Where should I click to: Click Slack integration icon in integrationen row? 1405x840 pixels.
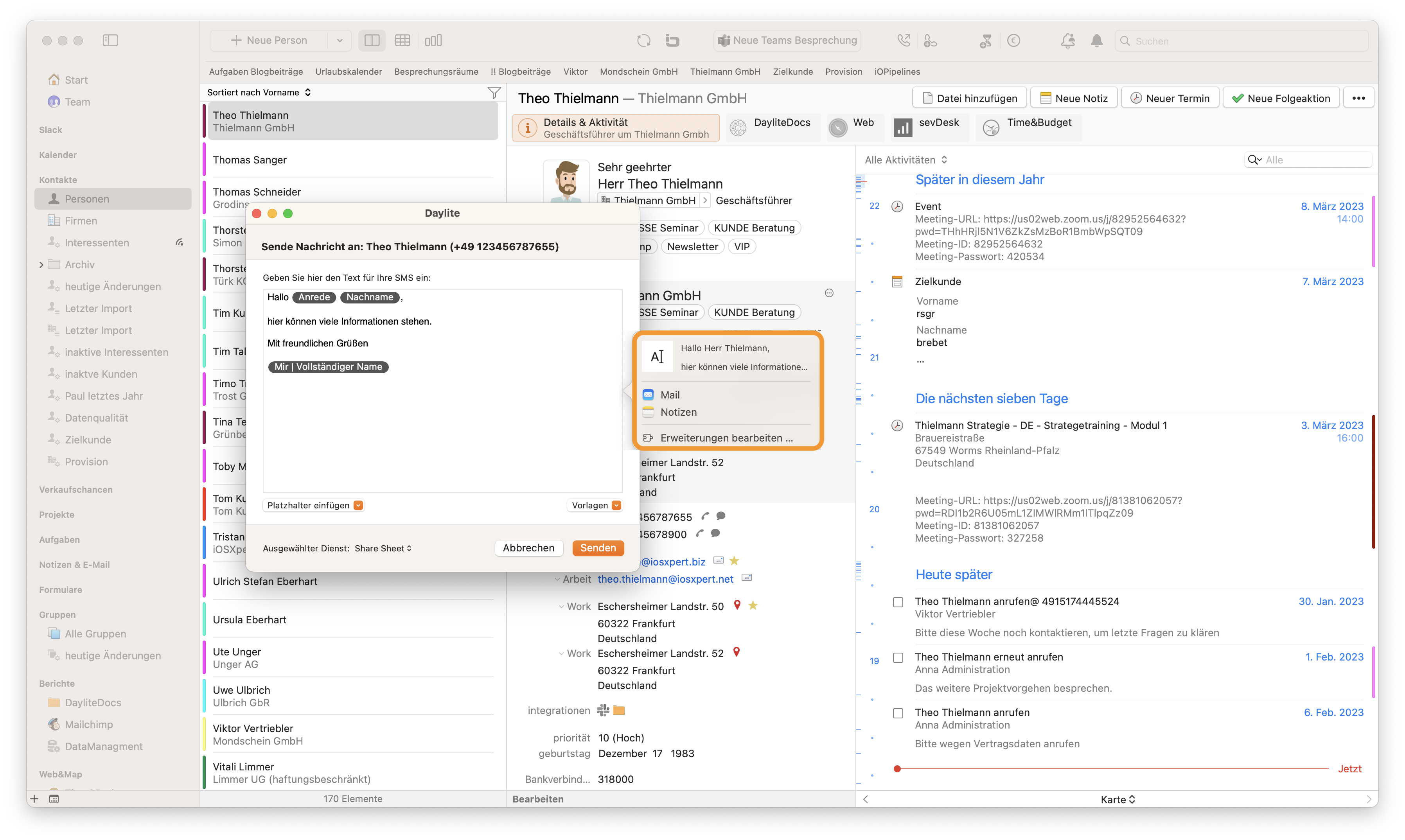click(x=603, y=710)
